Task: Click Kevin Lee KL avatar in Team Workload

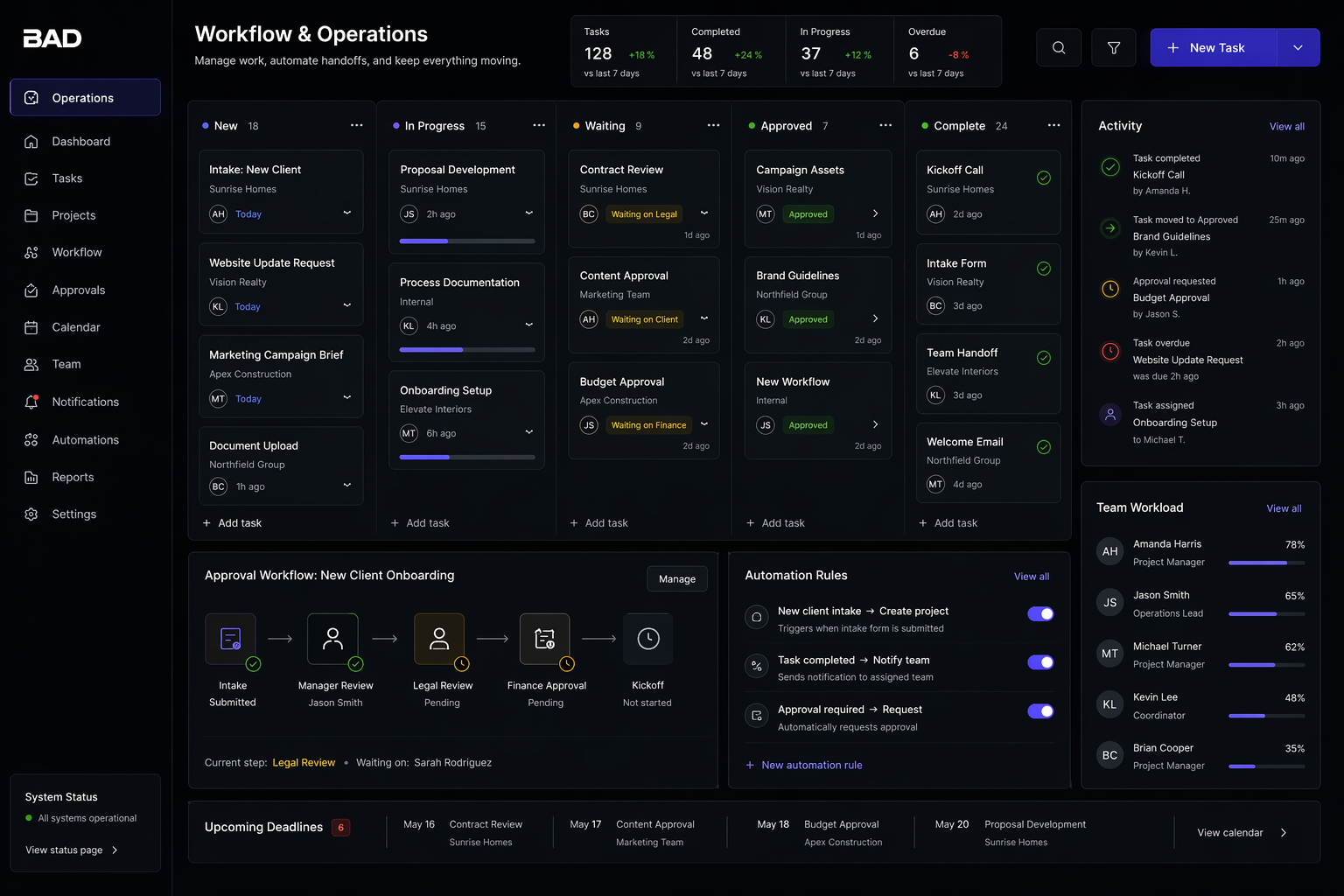Action: click(x=1110, y=704)
